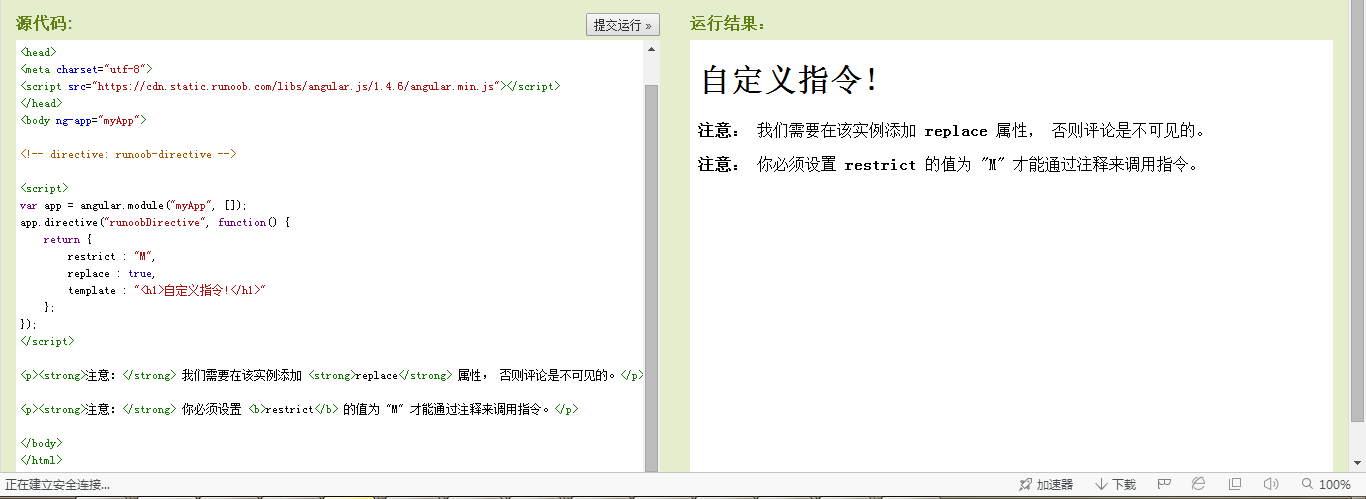Click the closing </html> tag line
The image size is (1366, 499).
click(x=41, y=460)
